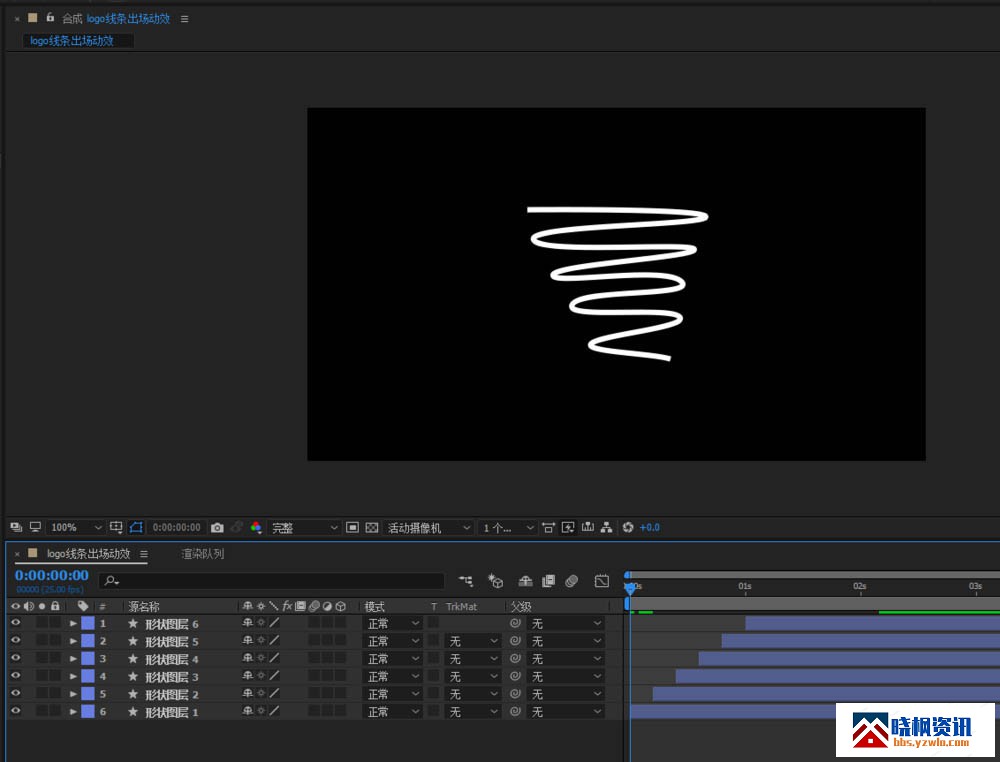Screen dimensions: 1000x762
Task: Open 1个 view layout dropdown
Action: [508, 527]
